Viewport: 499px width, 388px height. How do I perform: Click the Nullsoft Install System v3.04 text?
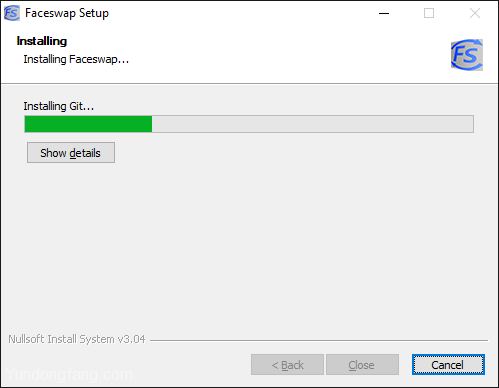pyautogui.click(x=77, y=339)
